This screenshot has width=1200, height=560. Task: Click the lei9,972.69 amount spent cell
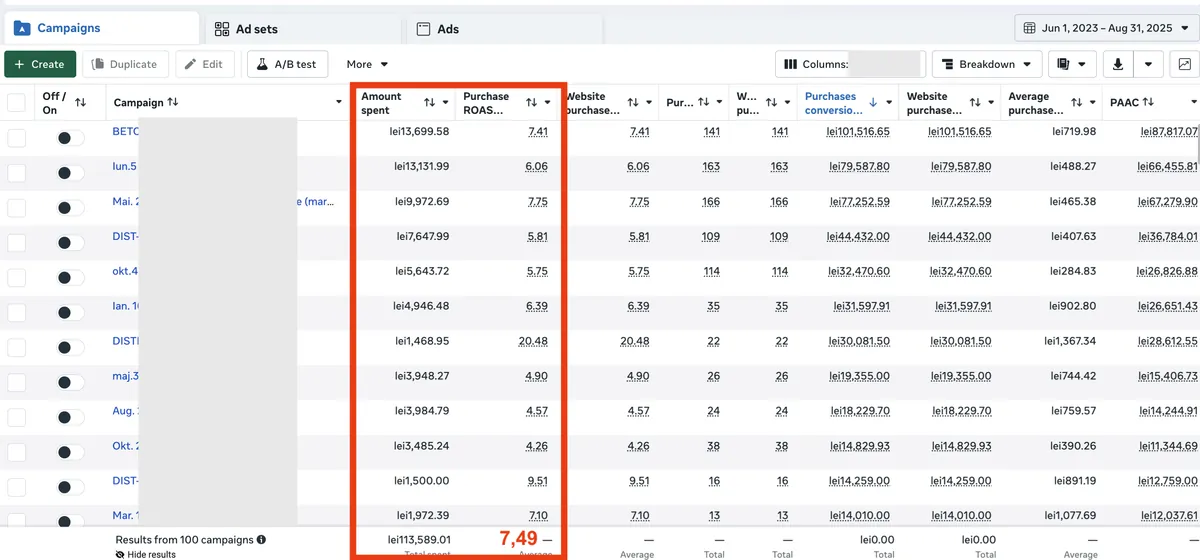[x=423, y=202]
